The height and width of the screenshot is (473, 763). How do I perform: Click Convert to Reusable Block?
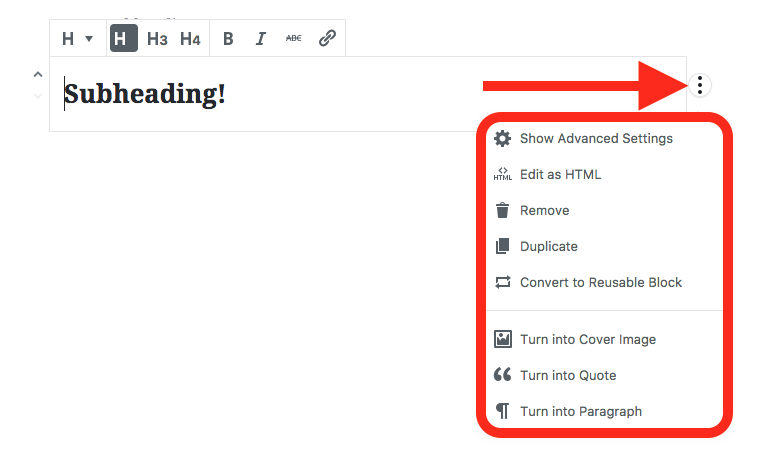pos(600,283)
